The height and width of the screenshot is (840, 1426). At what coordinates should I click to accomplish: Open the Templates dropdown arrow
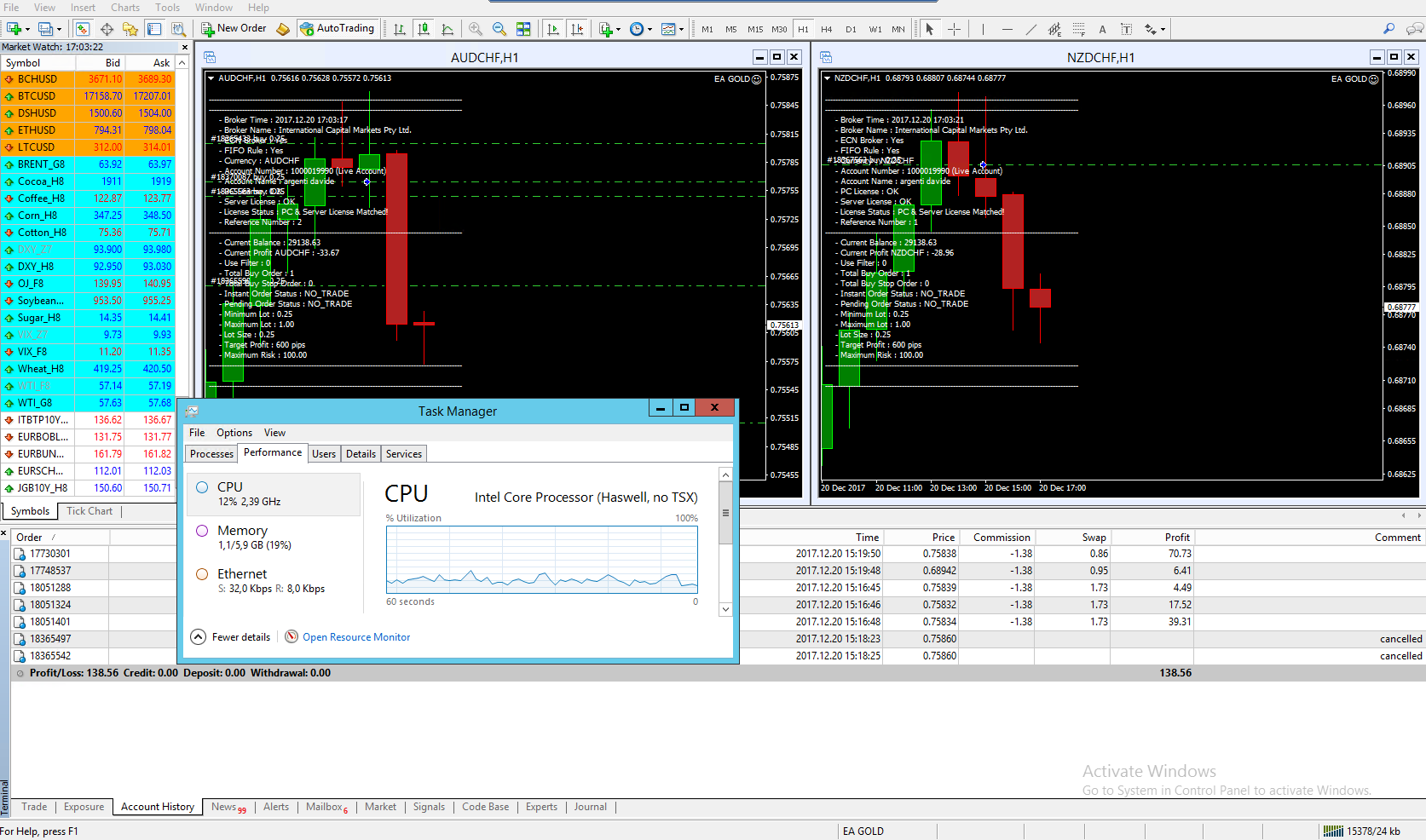[x=681, y=30]
